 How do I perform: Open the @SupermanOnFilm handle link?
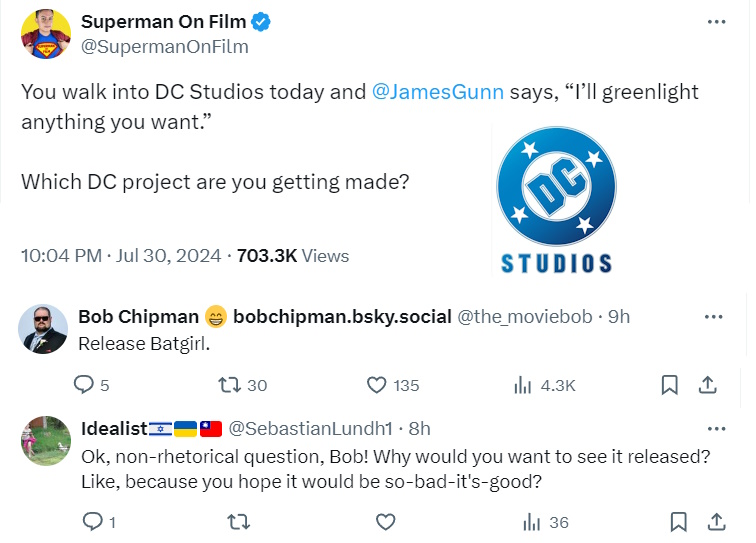[164, 46]
